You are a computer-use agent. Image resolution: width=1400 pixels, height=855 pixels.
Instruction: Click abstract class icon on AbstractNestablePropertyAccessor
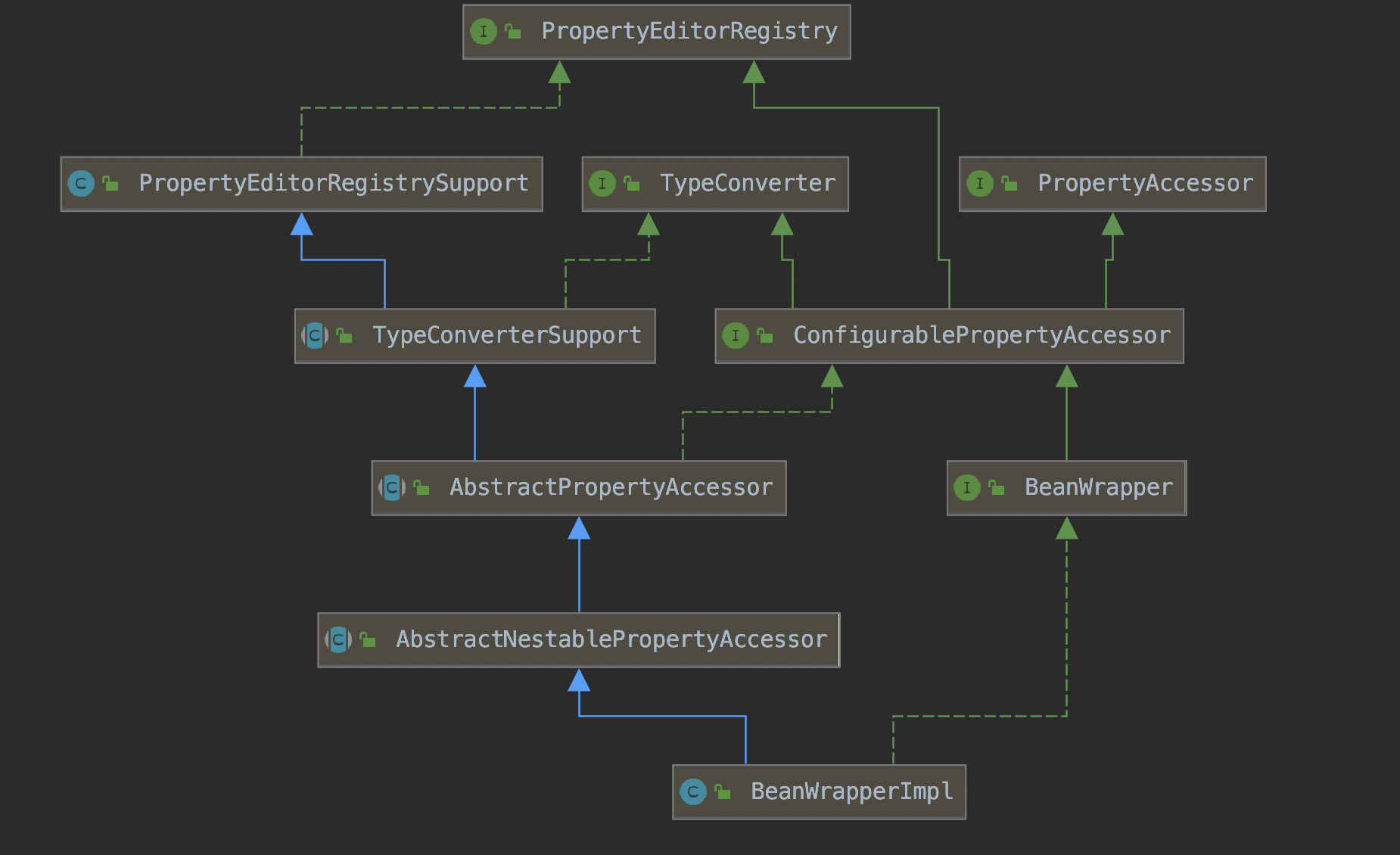coord(338,640)
